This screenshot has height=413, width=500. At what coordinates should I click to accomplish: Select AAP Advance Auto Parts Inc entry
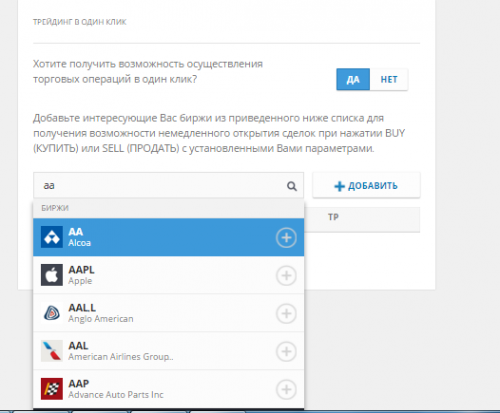[x=168, y=389]
